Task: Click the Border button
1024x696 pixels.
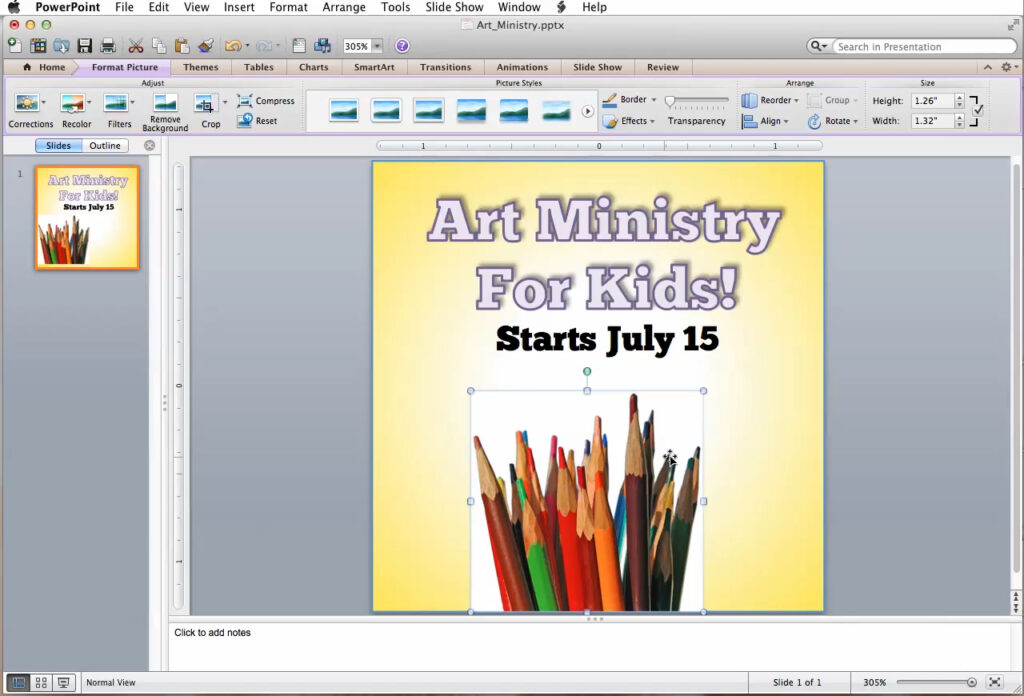Action: pos(630,100)
